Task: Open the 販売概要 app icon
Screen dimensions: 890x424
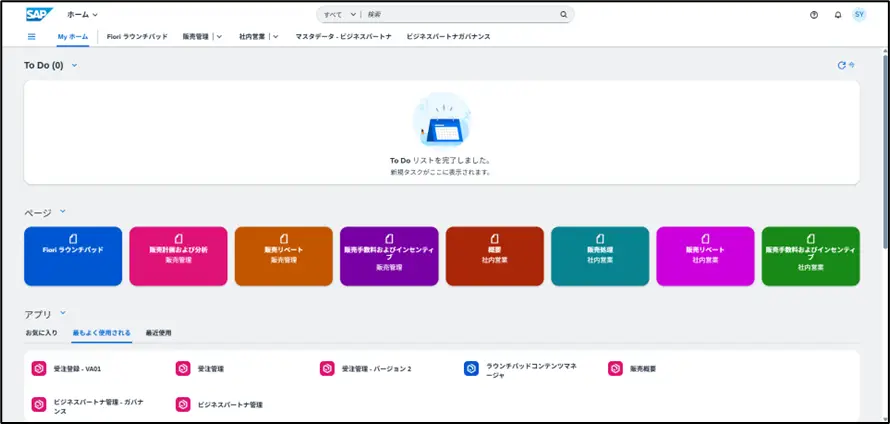Action: coord(615,369)
